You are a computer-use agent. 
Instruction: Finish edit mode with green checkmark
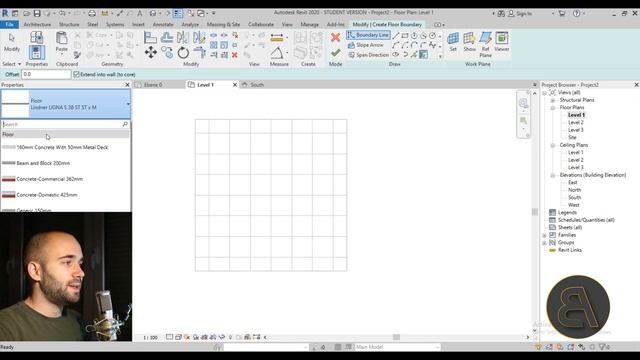point(336,53)
